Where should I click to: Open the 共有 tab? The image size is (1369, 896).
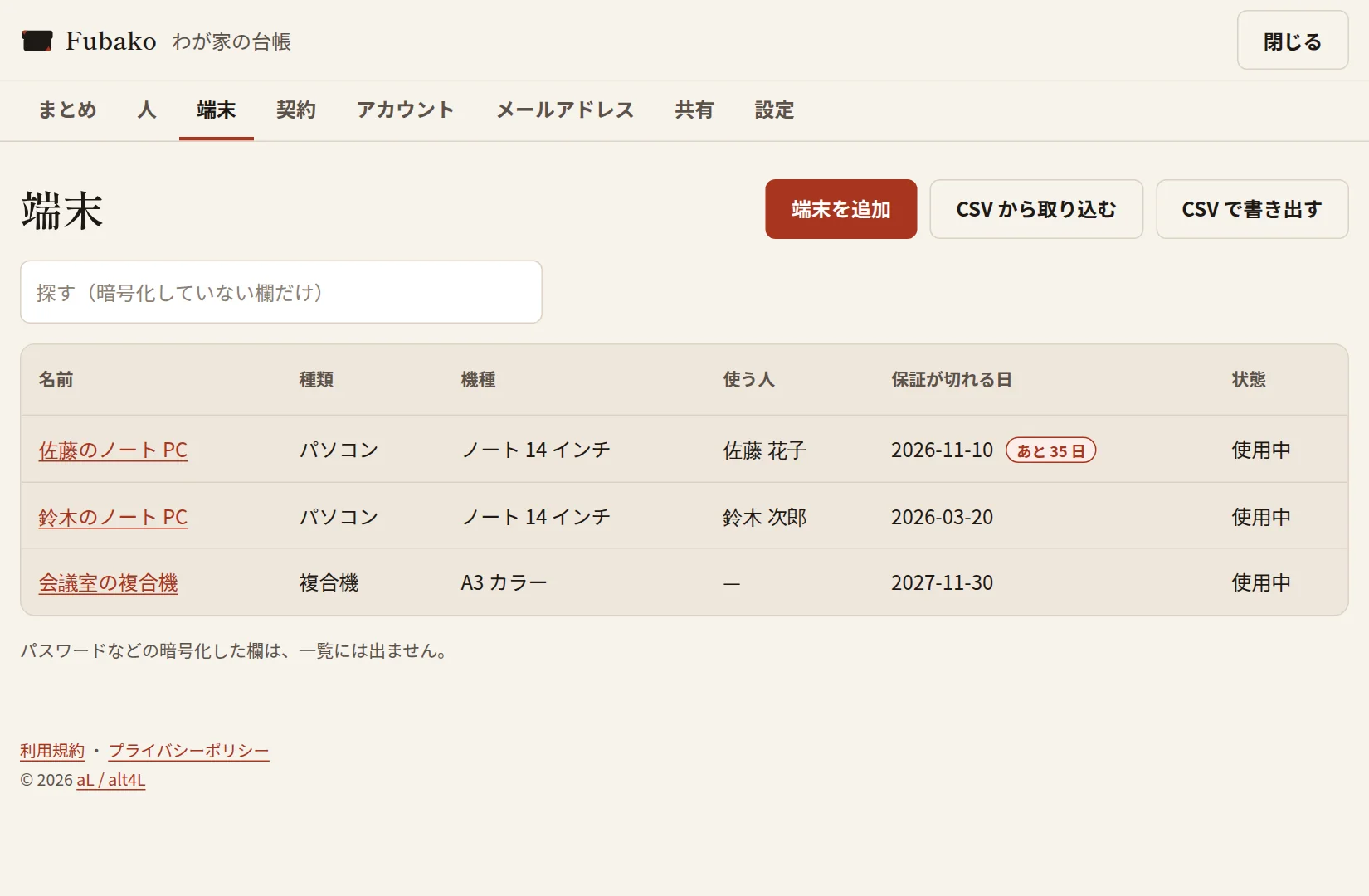[694, 110]
